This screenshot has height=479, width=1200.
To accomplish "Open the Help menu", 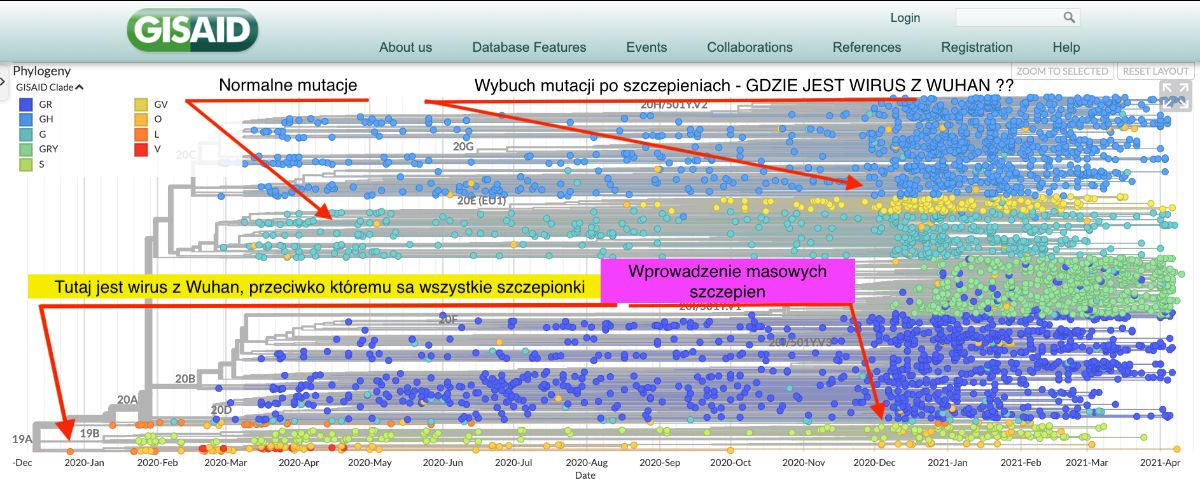I will (1066, 47).
